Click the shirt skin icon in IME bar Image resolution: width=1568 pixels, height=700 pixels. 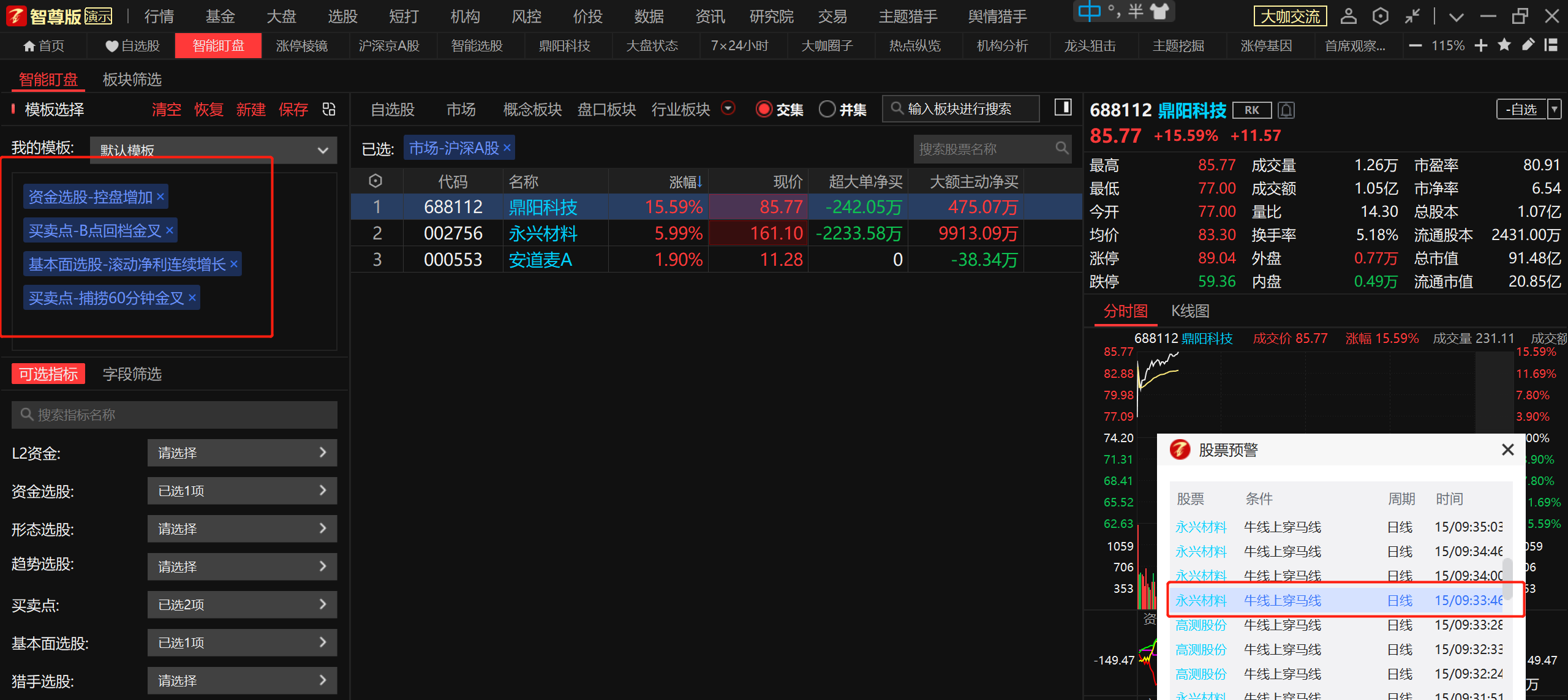click(1159, 11)
